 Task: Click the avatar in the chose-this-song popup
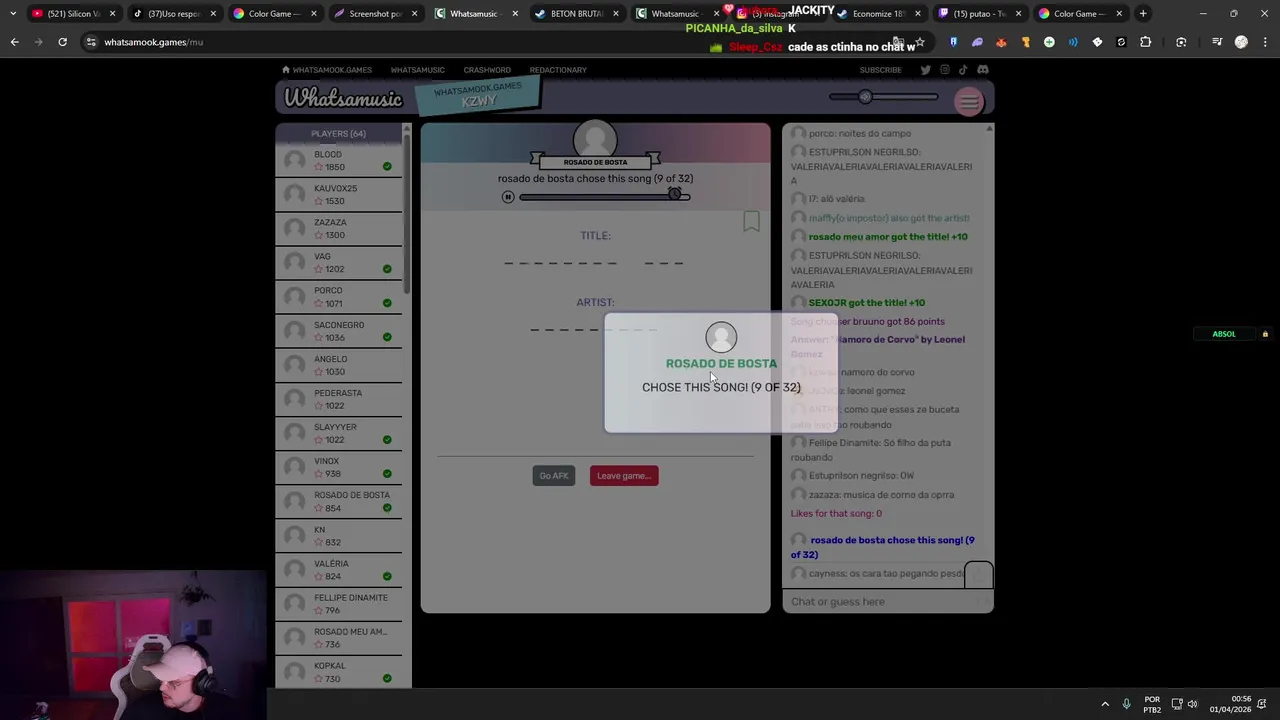[721, 338]
